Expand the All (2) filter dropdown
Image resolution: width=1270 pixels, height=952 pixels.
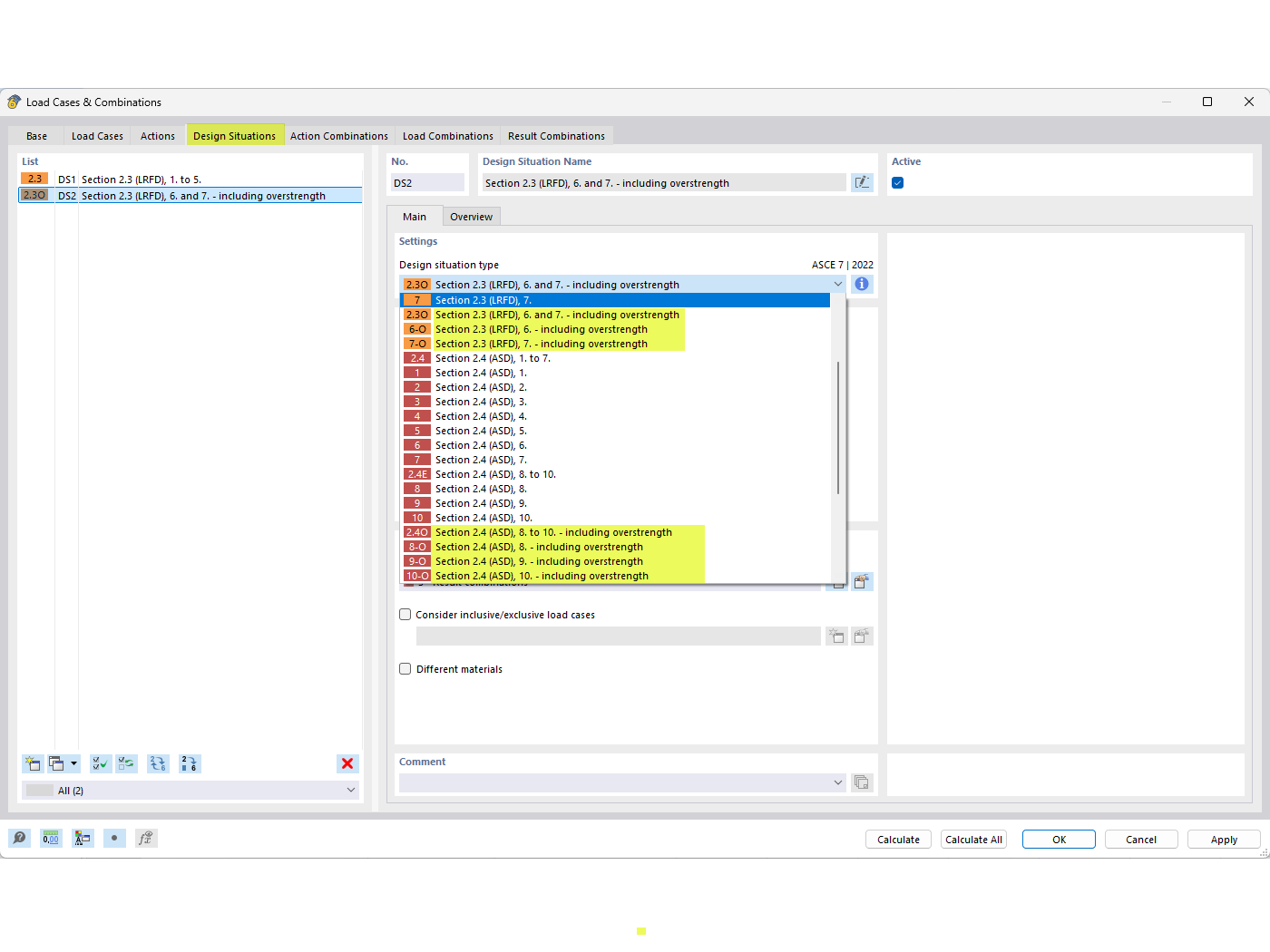351,790
